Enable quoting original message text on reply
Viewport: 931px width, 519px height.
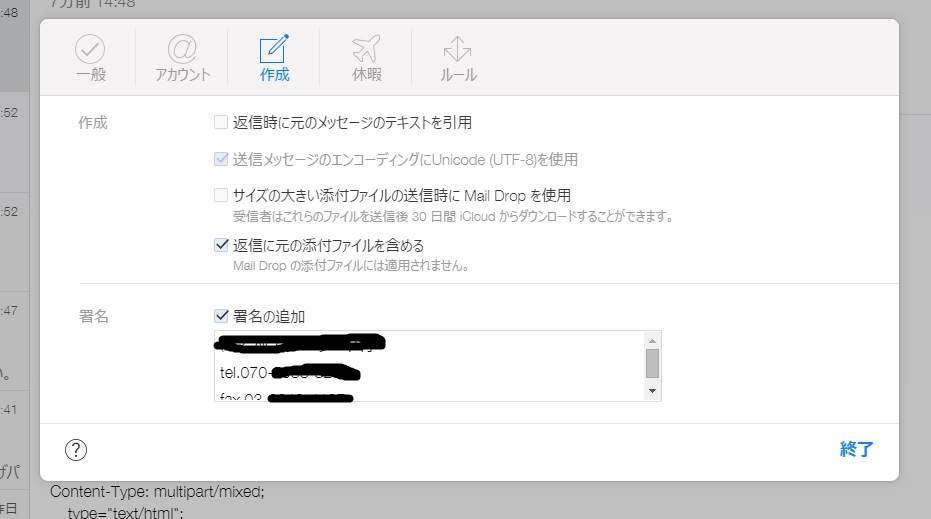[x=221, y=122]
